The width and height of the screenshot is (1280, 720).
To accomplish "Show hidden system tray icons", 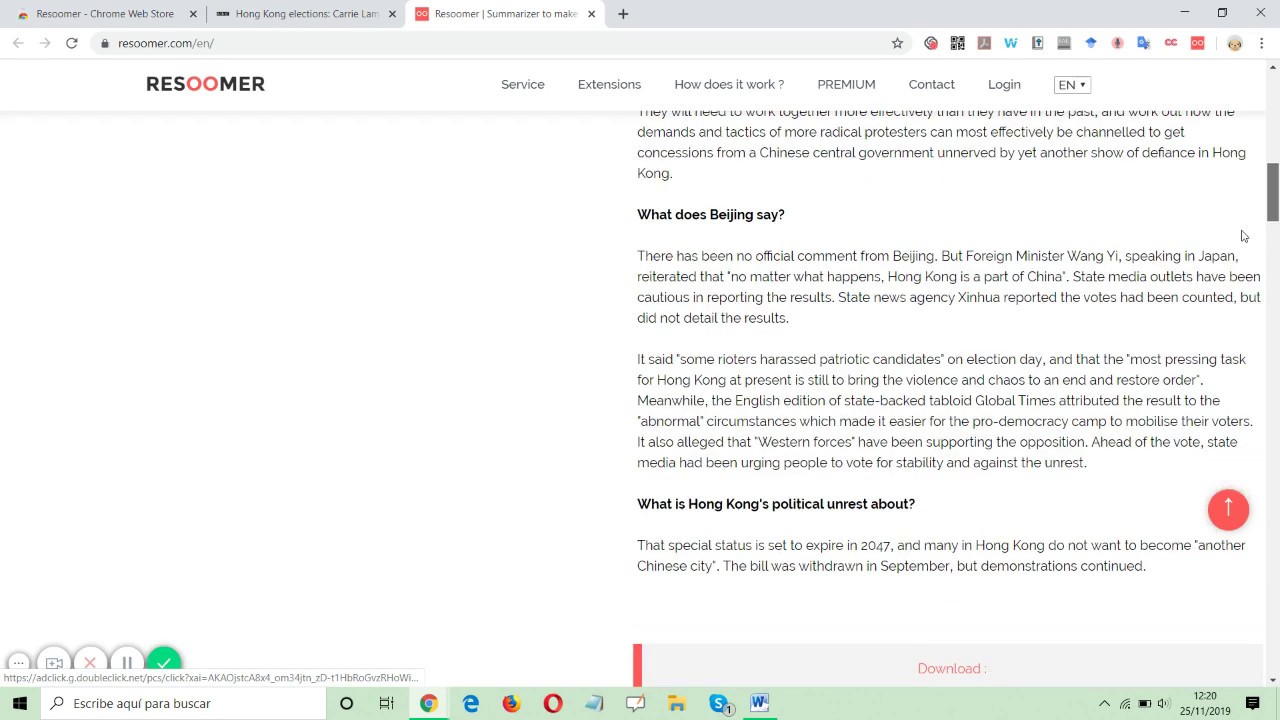I will click(x=1104, y=703).
